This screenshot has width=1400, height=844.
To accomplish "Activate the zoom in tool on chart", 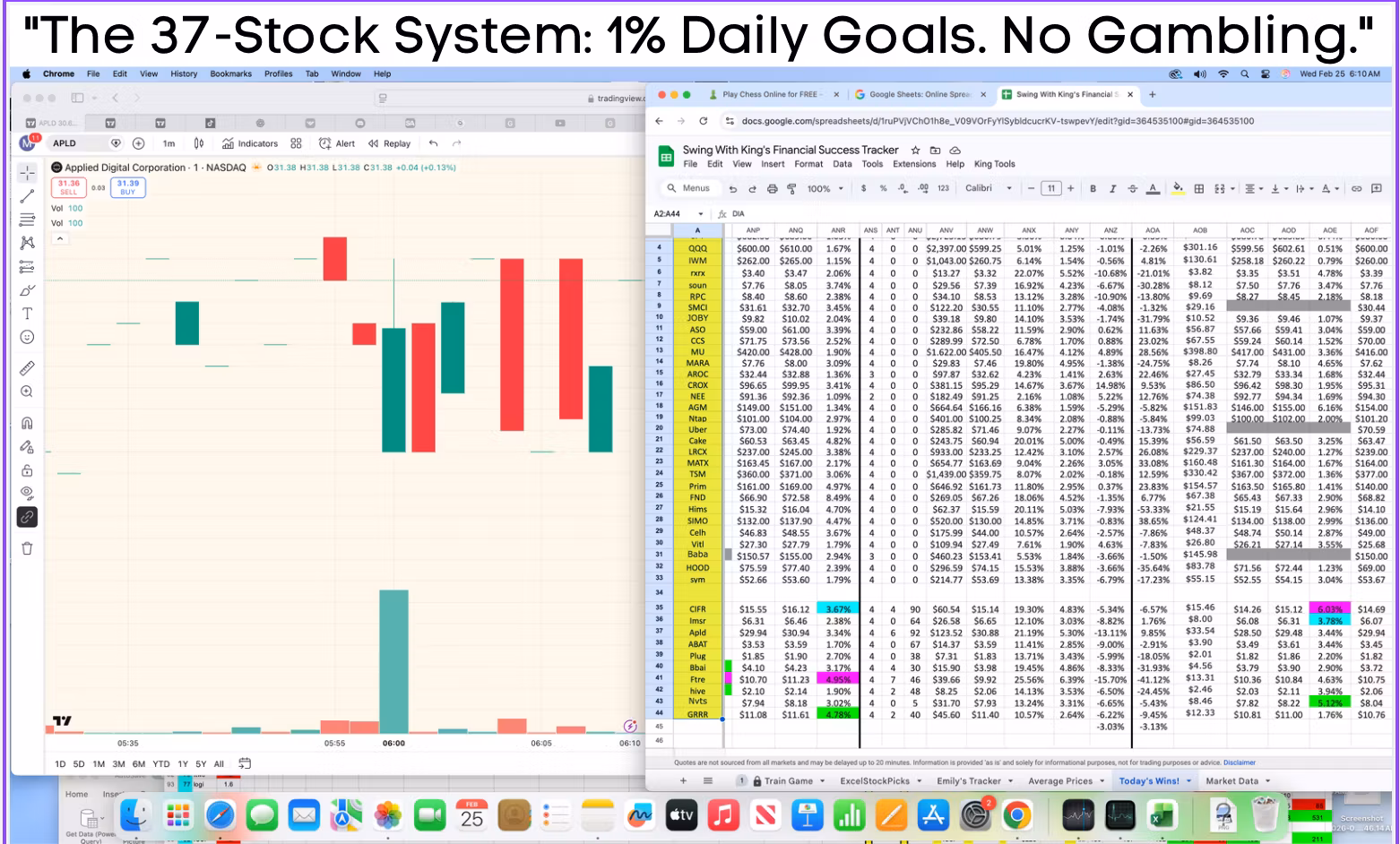I will coord(27,392).
